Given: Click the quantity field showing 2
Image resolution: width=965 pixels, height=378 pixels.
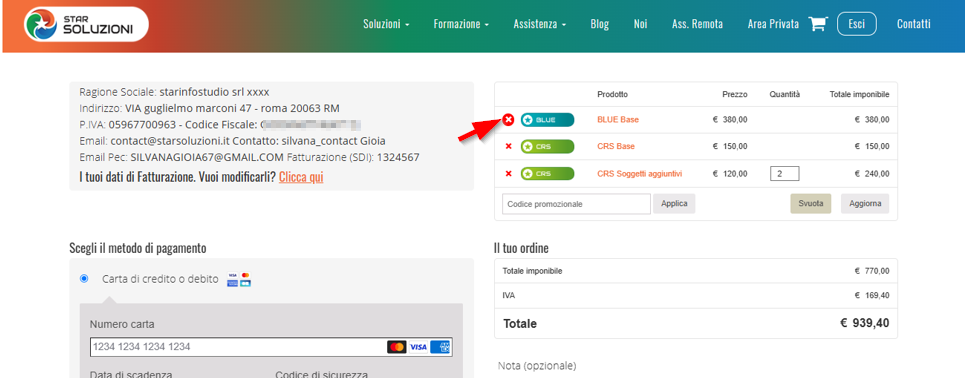Looking at the screenshot, I should pos(785,174).
